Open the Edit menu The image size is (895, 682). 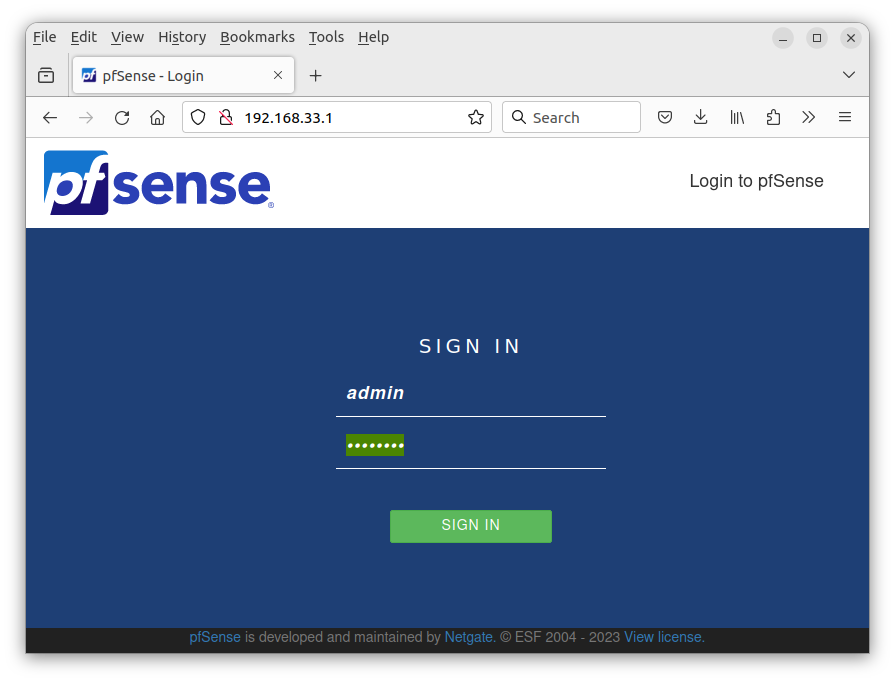[x=83, y=37]
